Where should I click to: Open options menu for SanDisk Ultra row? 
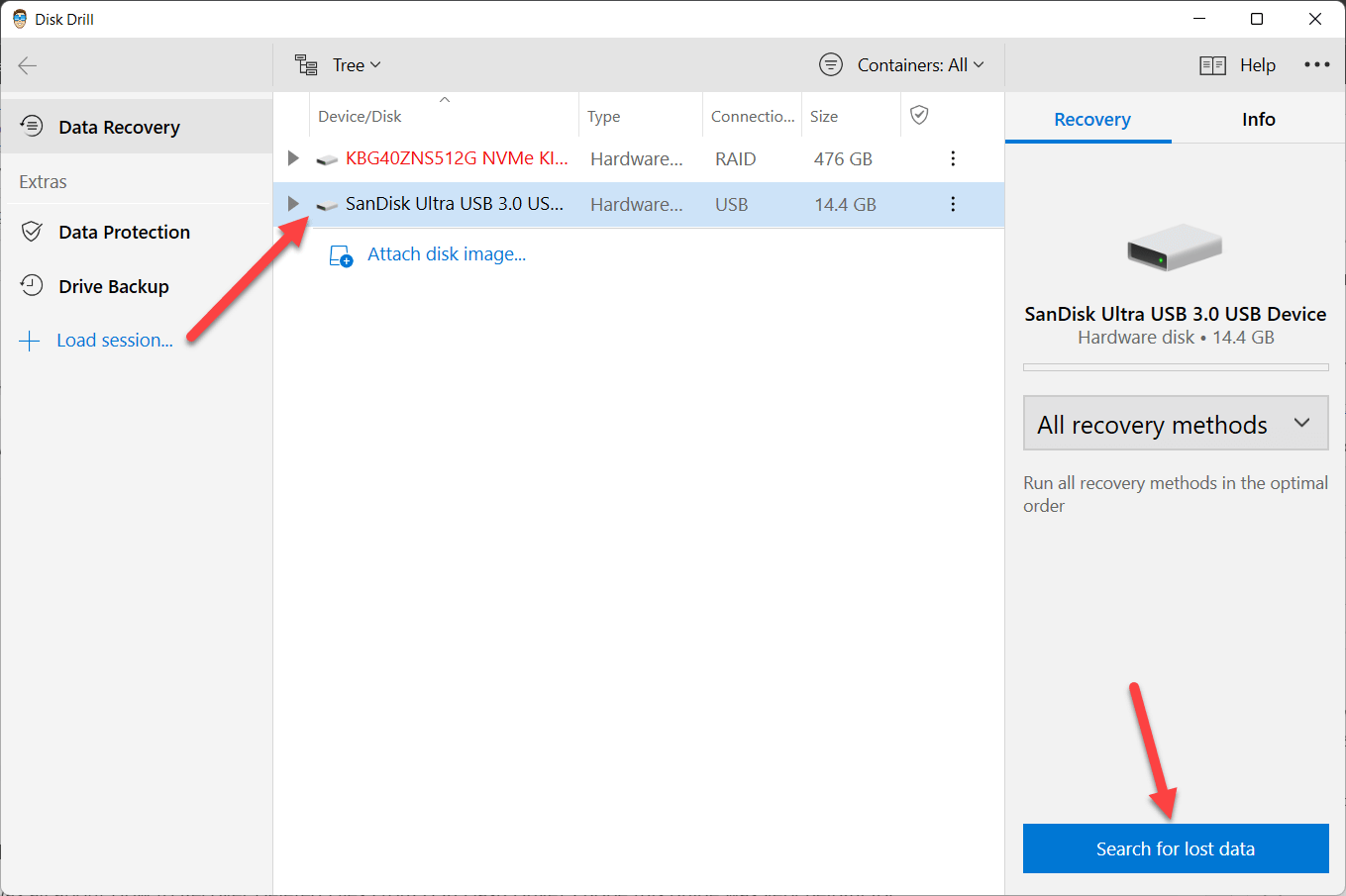(x=953, y=204)
